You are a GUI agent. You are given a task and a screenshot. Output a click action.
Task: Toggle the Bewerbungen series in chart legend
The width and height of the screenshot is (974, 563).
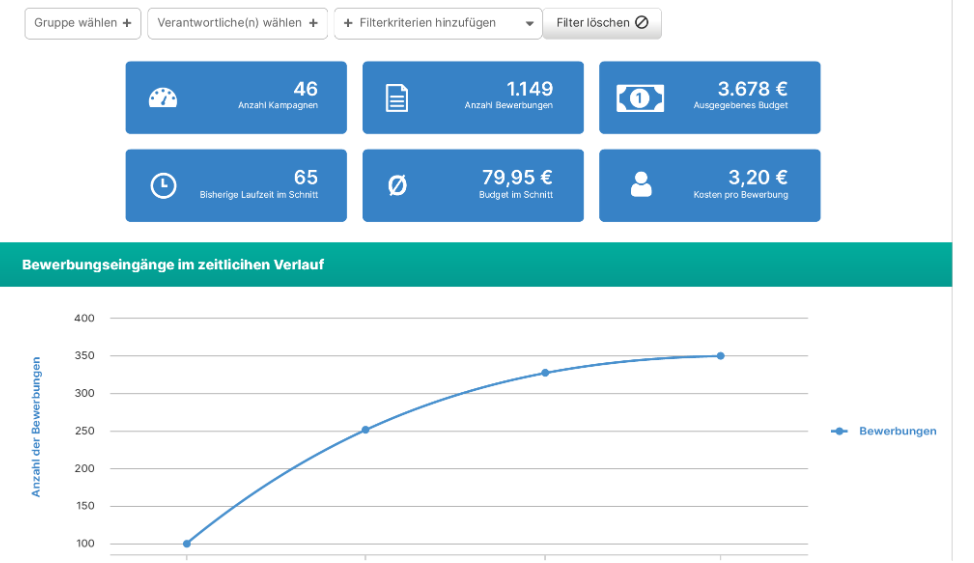pos(885,431)
